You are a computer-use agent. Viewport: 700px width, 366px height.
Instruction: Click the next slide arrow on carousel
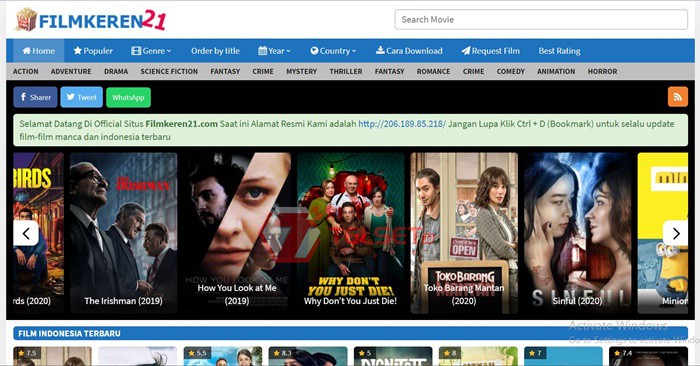(x=675, y=233)
